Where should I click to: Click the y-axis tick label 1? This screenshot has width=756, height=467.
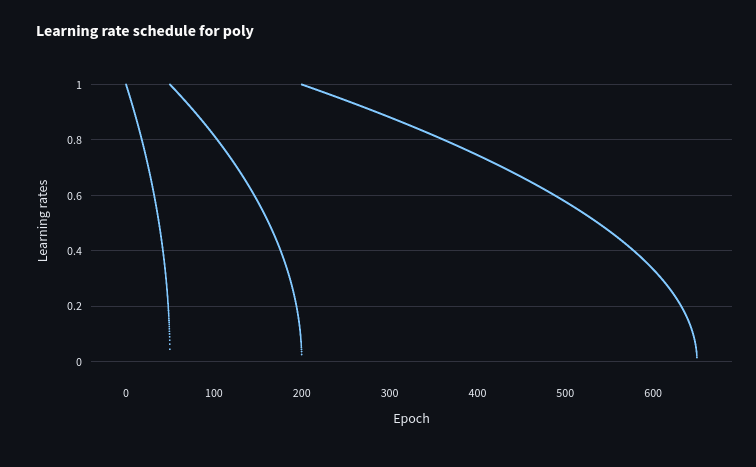(78, 85)
